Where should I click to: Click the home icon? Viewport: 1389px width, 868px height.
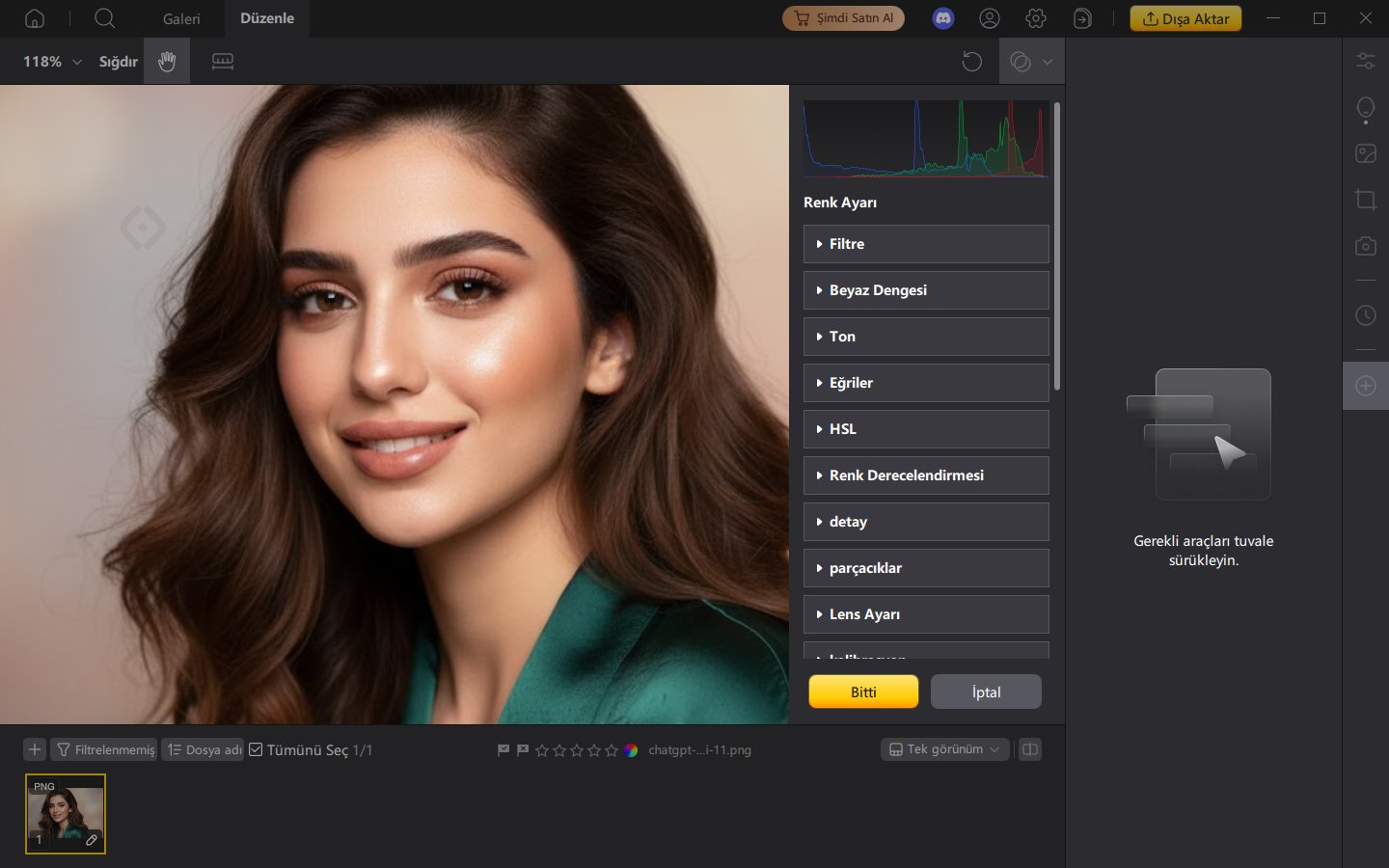(x=35, y=18)
